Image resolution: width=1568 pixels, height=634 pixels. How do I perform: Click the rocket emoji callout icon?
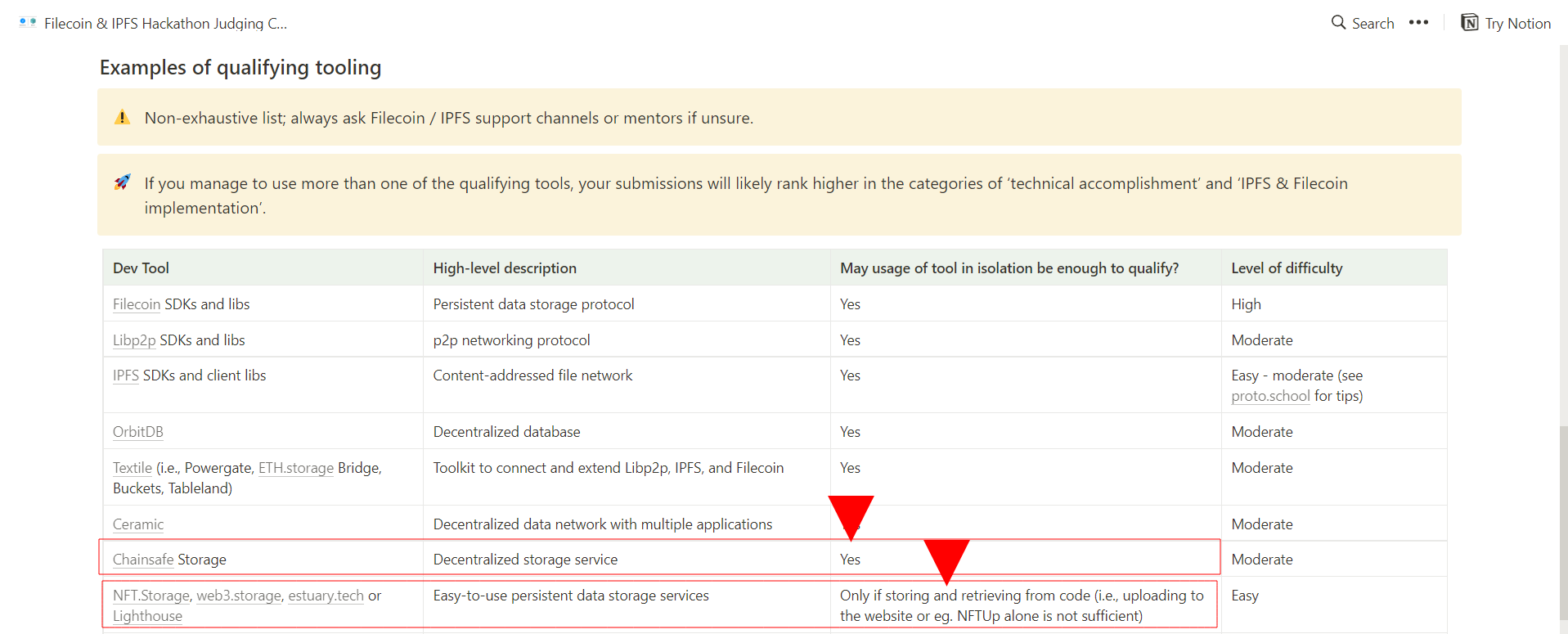(x=123, y=182)
